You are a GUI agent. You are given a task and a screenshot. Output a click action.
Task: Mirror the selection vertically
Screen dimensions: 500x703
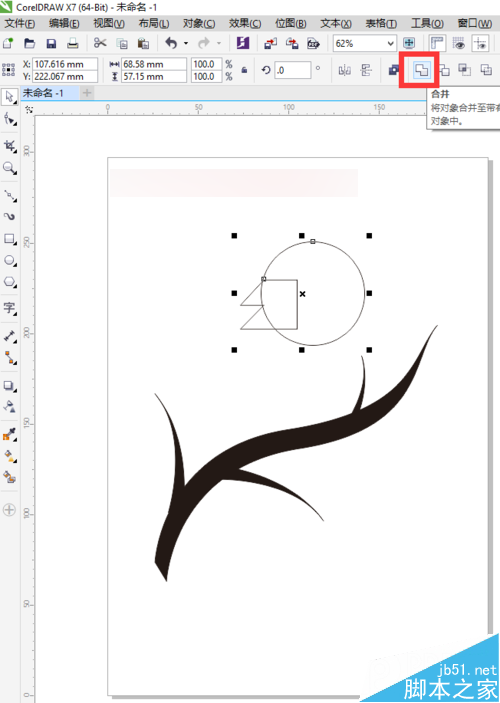[366, 70]
